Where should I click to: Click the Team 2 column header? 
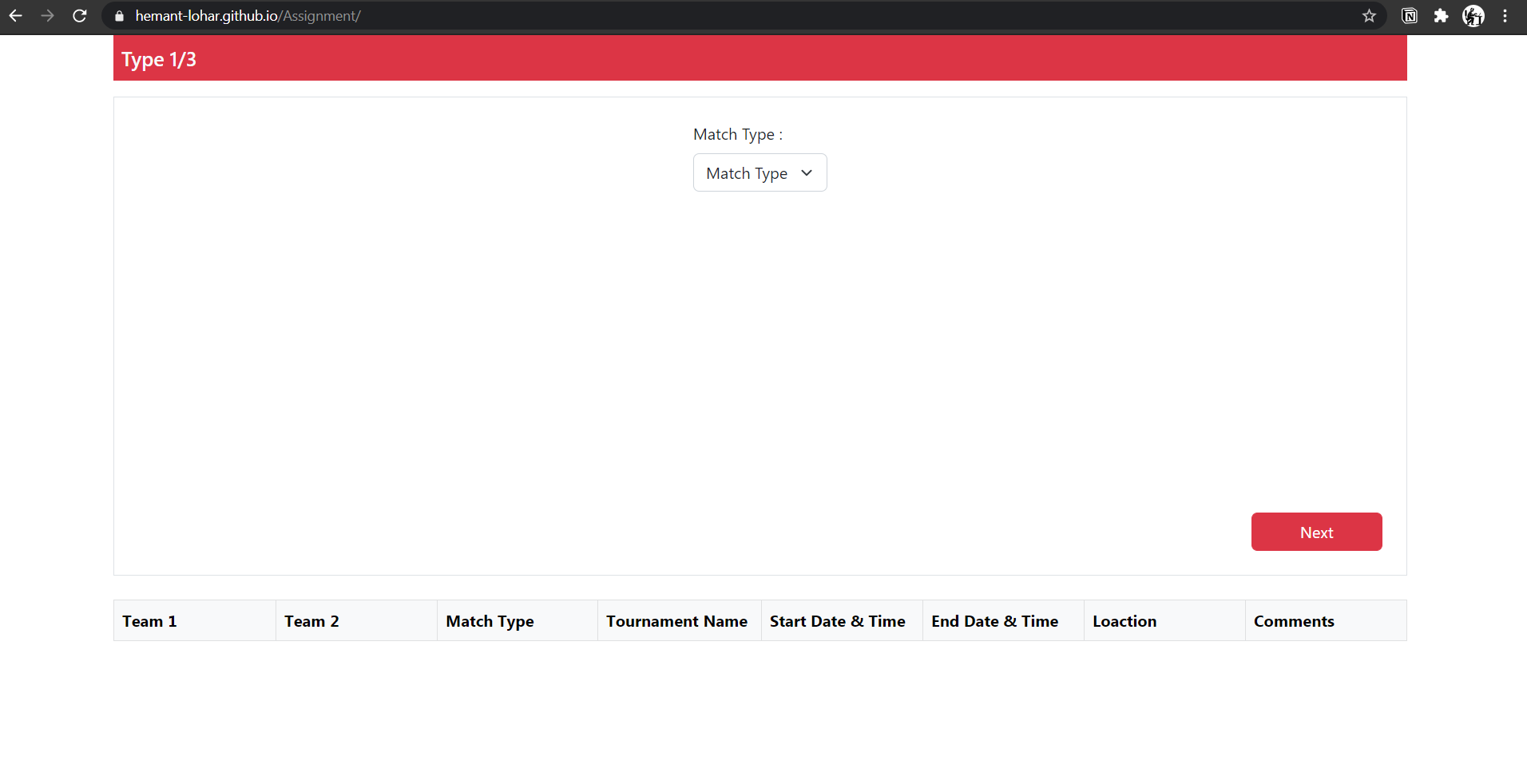point(356,620)
